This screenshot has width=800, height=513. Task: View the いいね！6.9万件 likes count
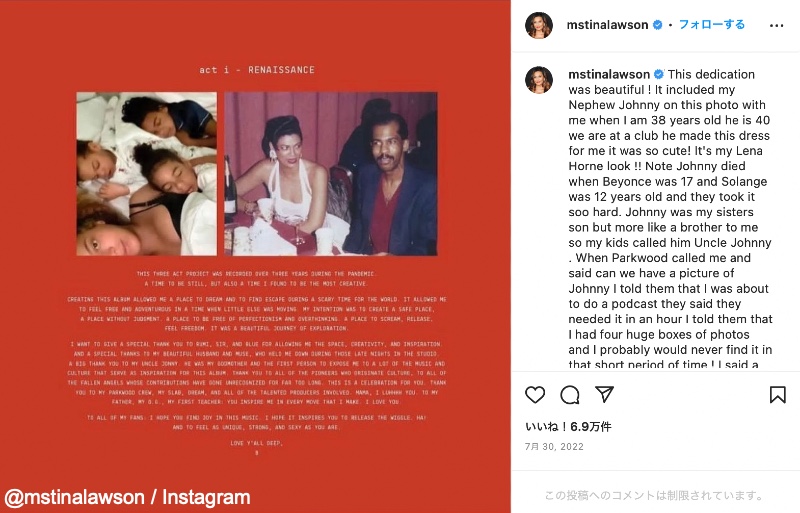coord(568,427)
